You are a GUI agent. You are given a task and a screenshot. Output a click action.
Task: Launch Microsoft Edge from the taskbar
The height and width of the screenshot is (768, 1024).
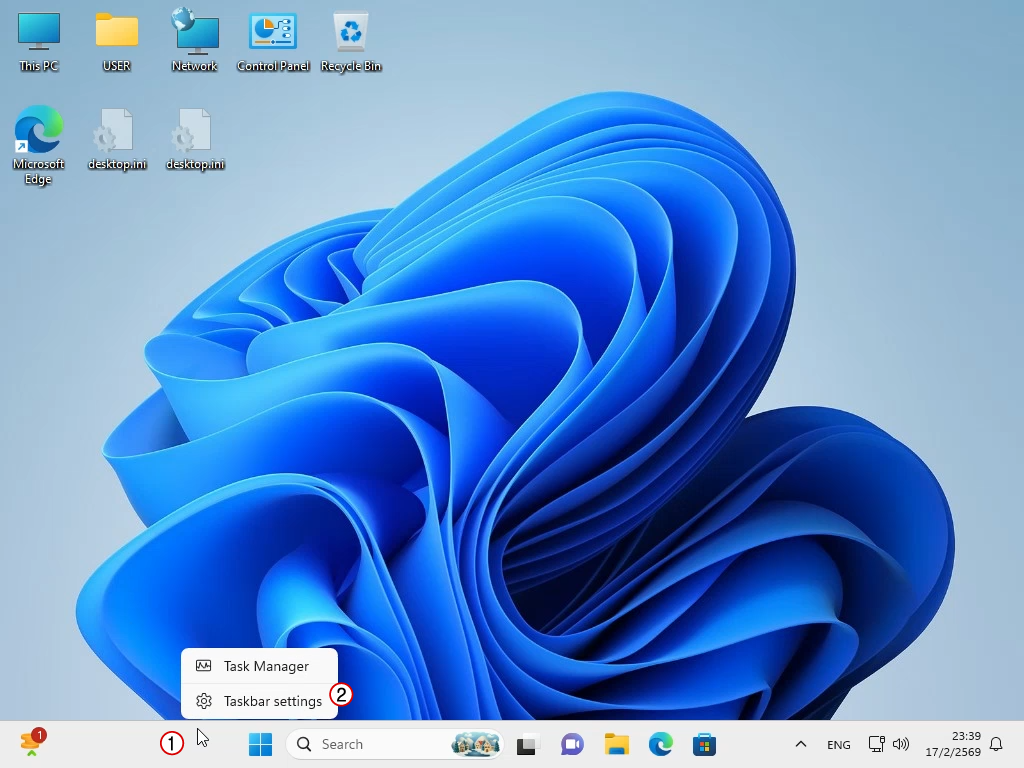point(660,744)
